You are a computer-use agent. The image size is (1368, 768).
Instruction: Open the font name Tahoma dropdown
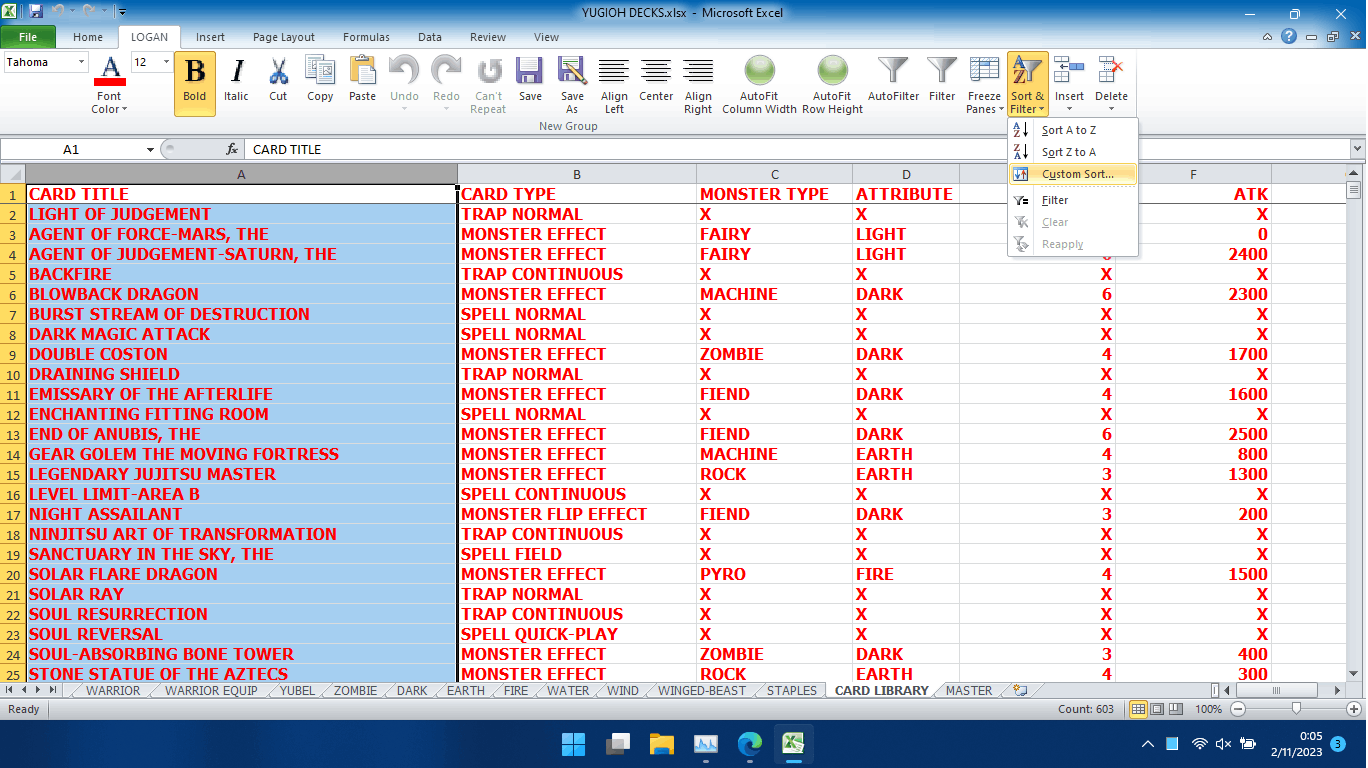click(82, 62)
